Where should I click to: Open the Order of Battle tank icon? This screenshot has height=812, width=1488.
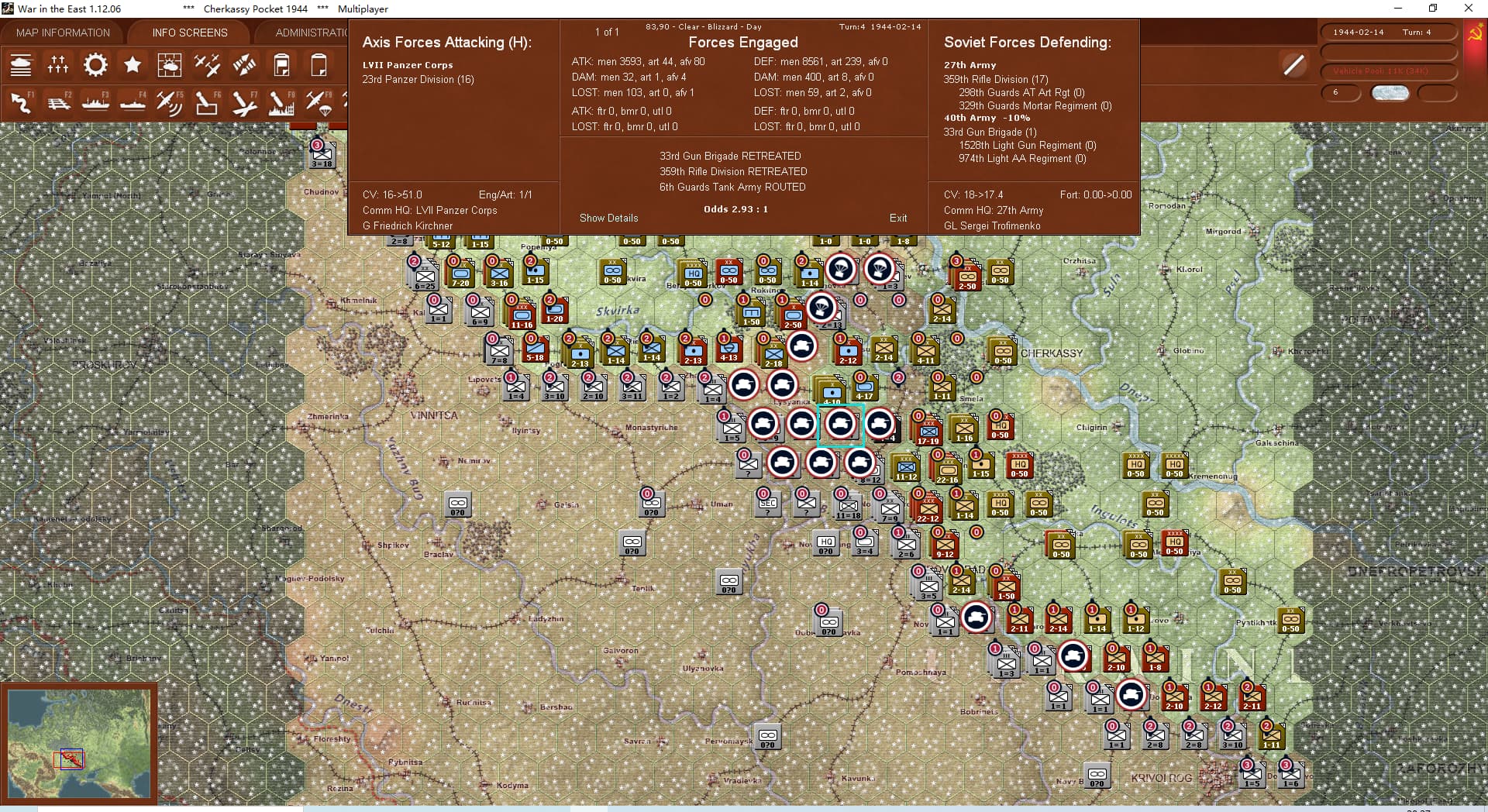(21, 65)
